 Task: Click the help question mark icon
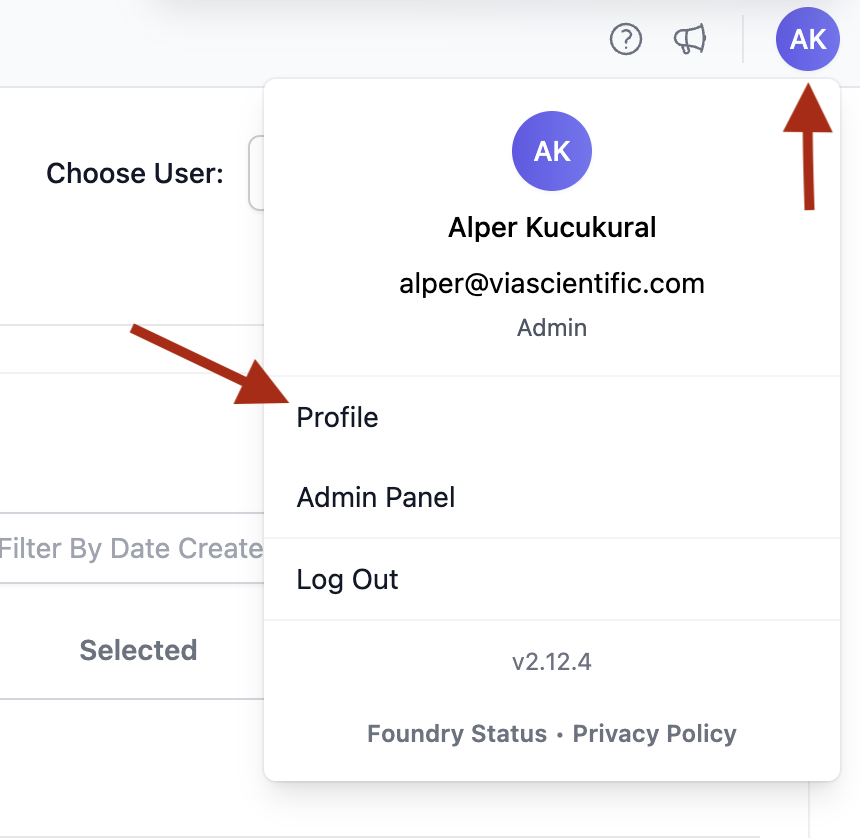(x=626, y=40)
